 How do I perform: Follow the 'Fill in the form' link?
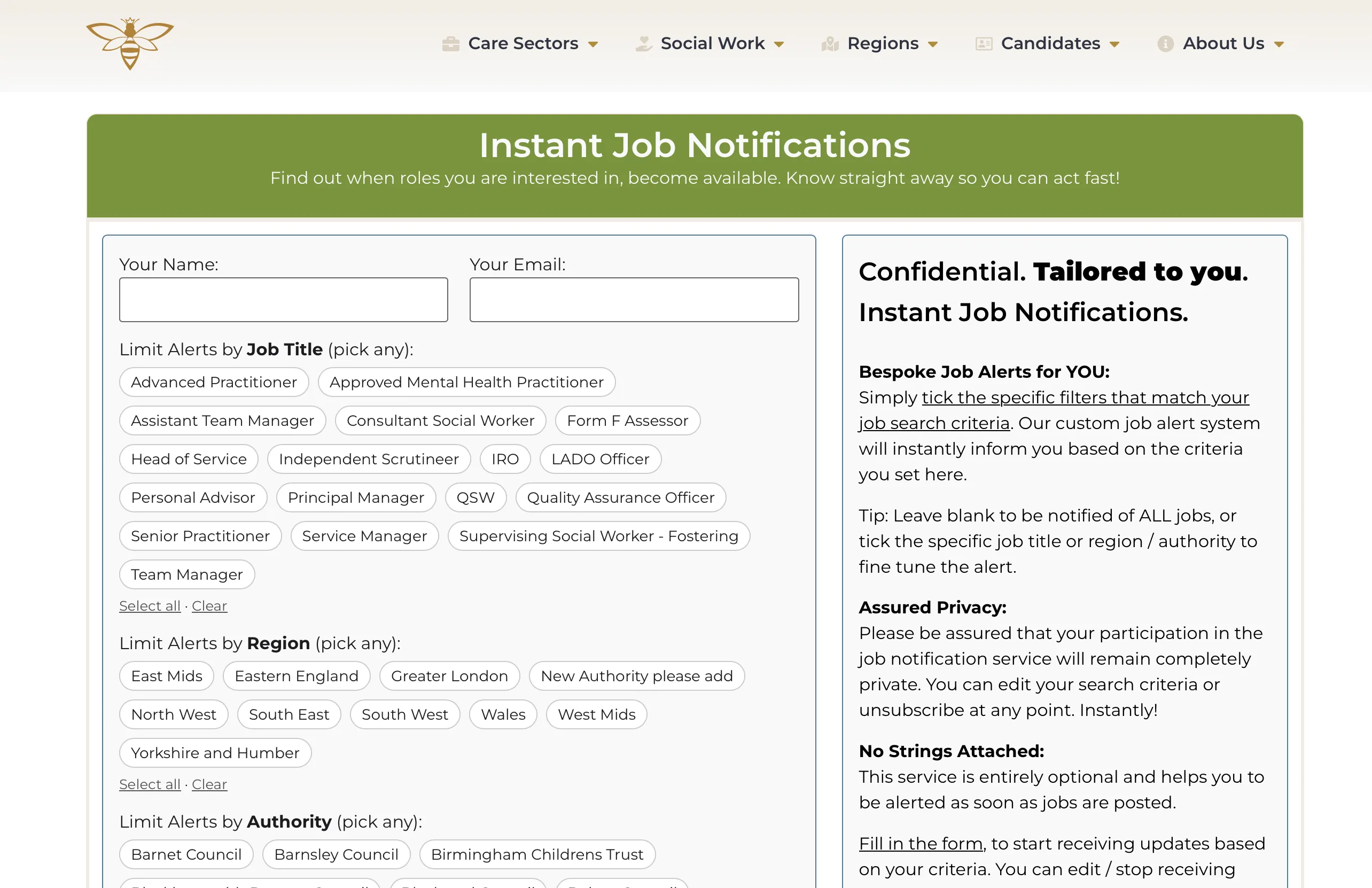pos(921,844)
